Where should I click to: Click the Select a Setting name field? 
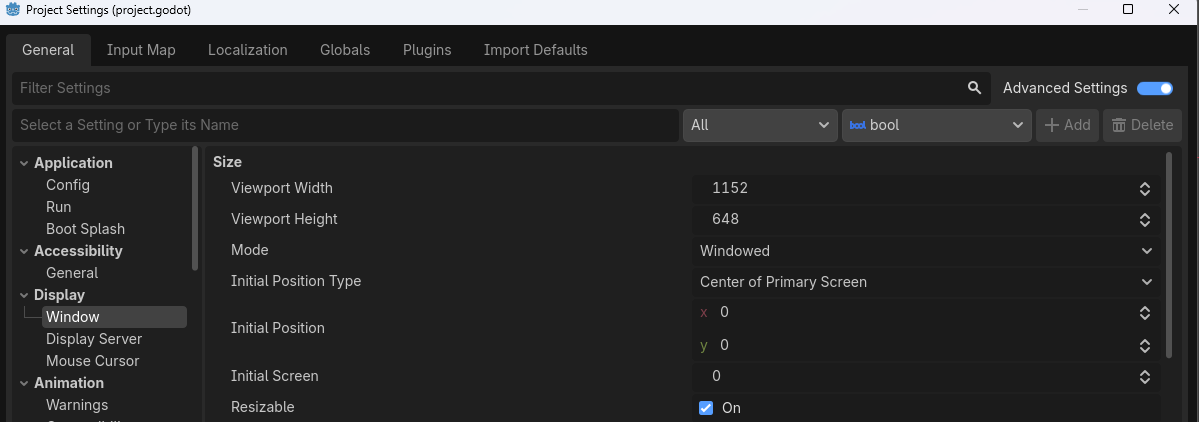click(345, 125)
